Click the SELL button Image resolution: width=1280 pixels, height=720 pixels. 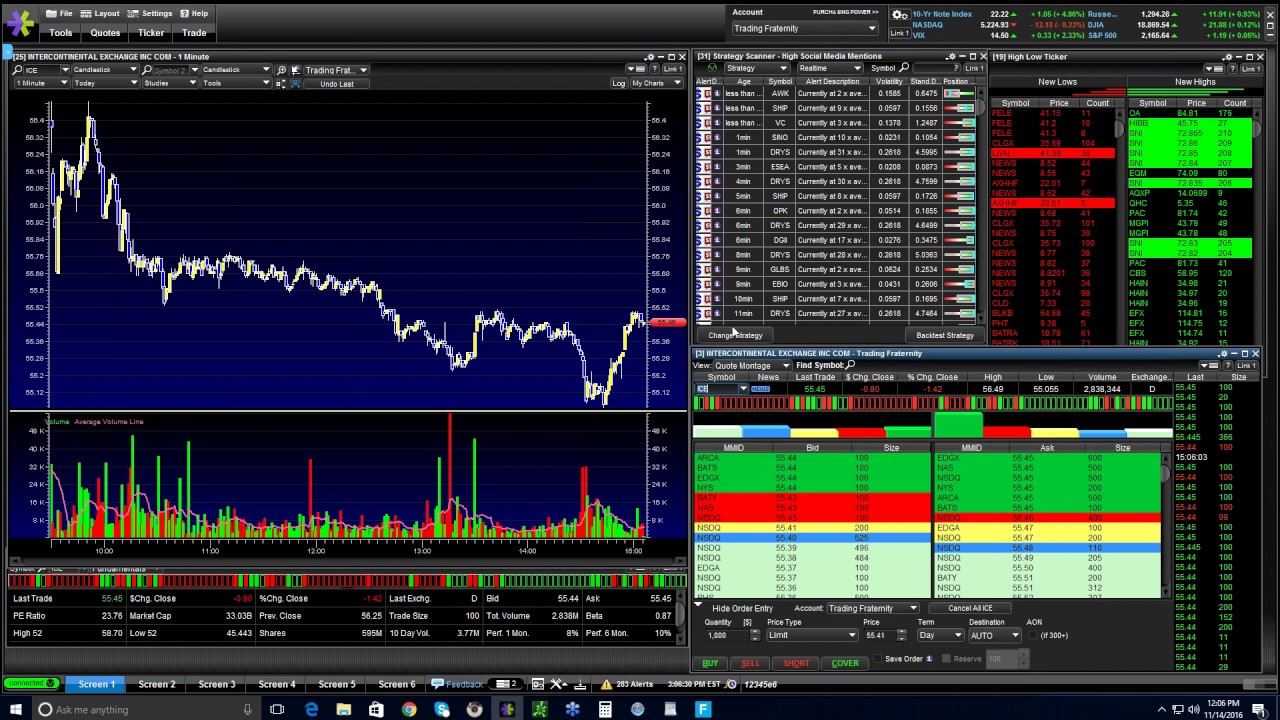click(x=750, y=663)
